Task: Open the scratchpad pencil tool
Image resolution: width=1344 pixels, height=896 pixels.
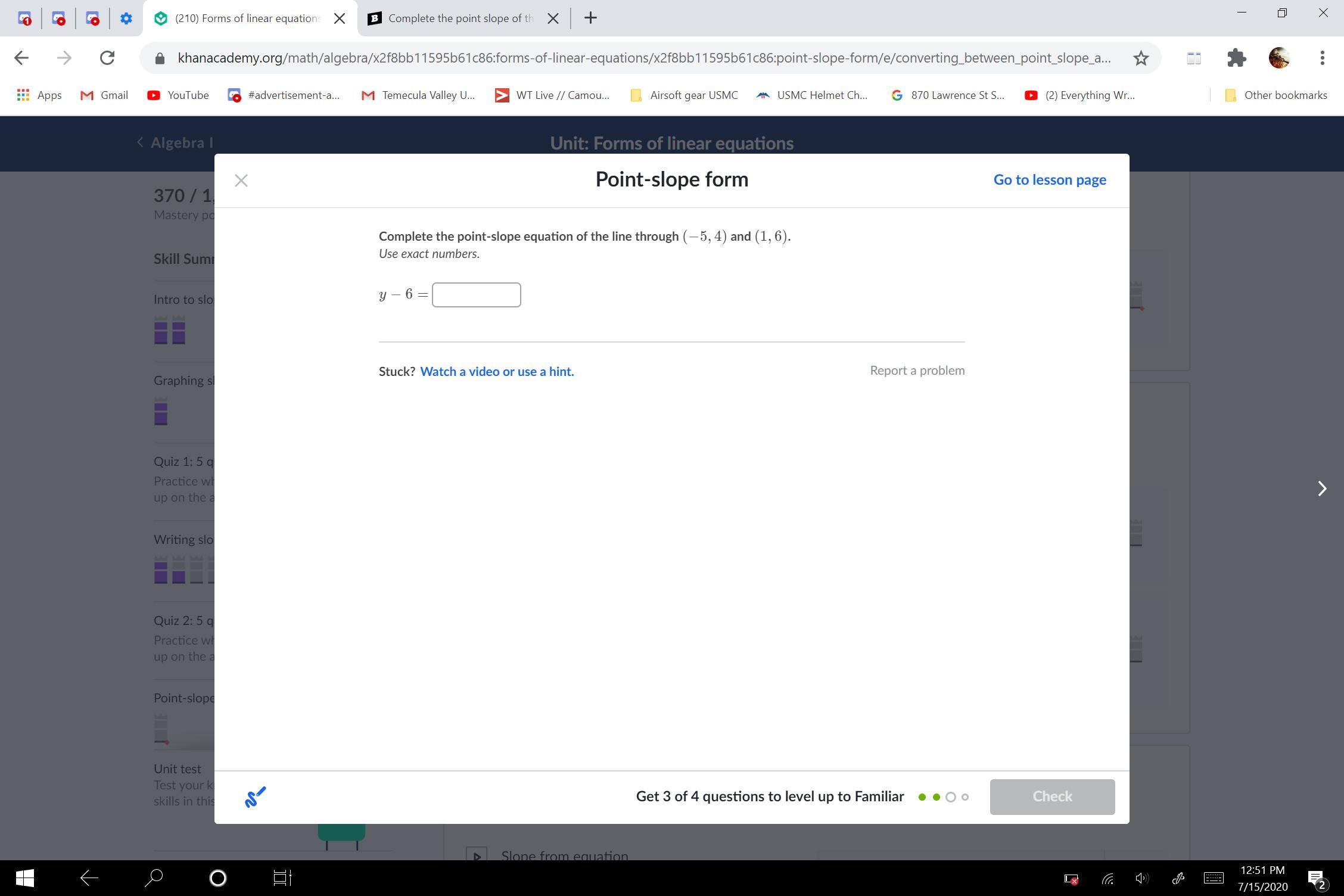Action: pos(255,797)
